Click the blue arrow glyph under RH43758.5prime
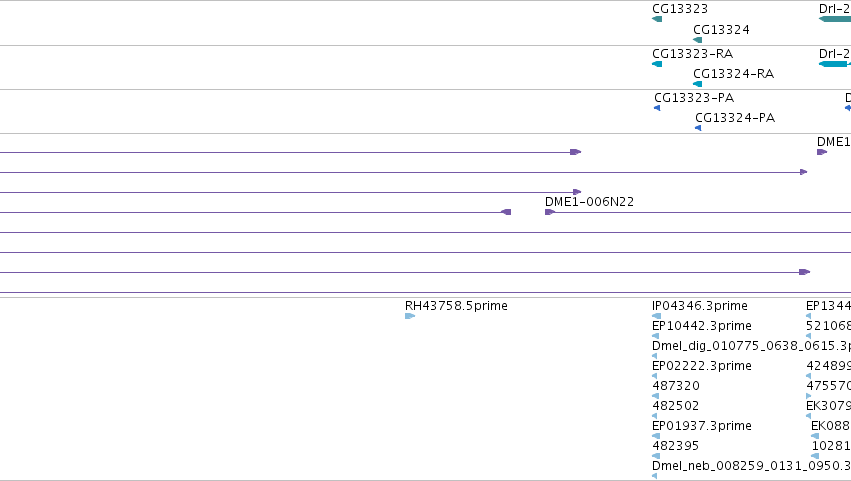 point(410,316)
